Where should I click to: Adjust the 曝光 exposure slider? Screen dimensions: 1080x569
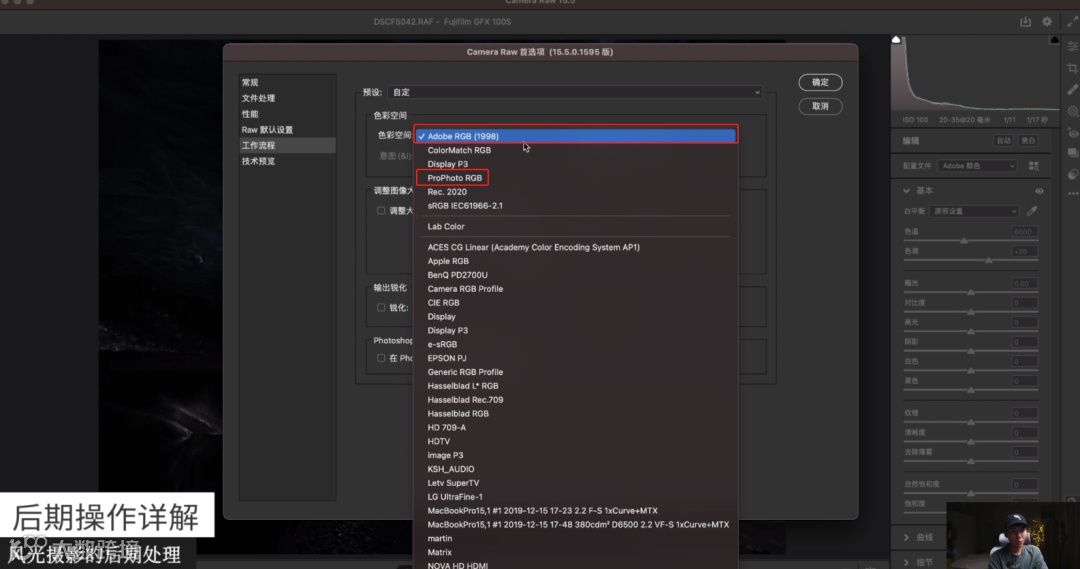click(x=970, y=293)
